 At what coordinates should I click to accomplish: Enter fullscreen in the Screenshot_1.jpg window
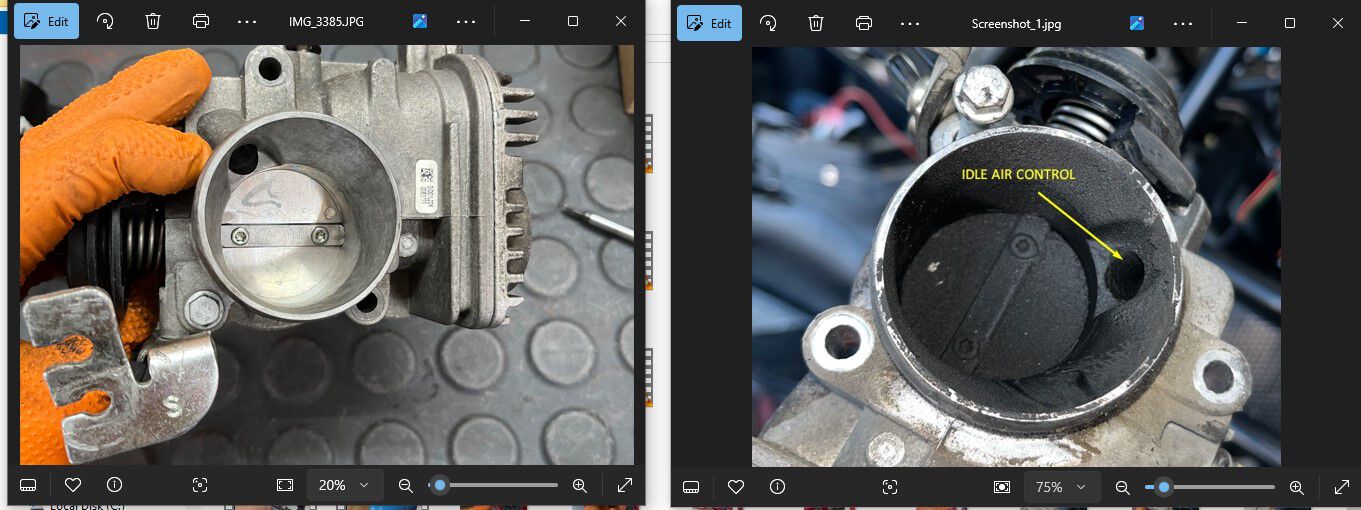click(1342, 487)
